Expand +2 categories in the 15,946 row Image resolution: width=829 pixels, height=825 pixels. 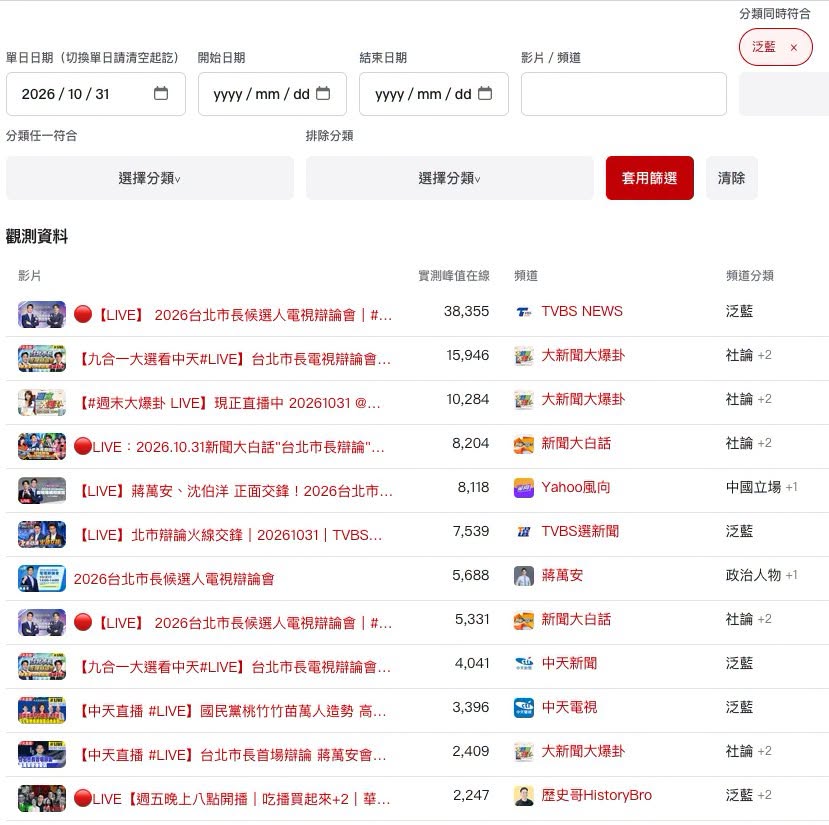coord(764,355)
